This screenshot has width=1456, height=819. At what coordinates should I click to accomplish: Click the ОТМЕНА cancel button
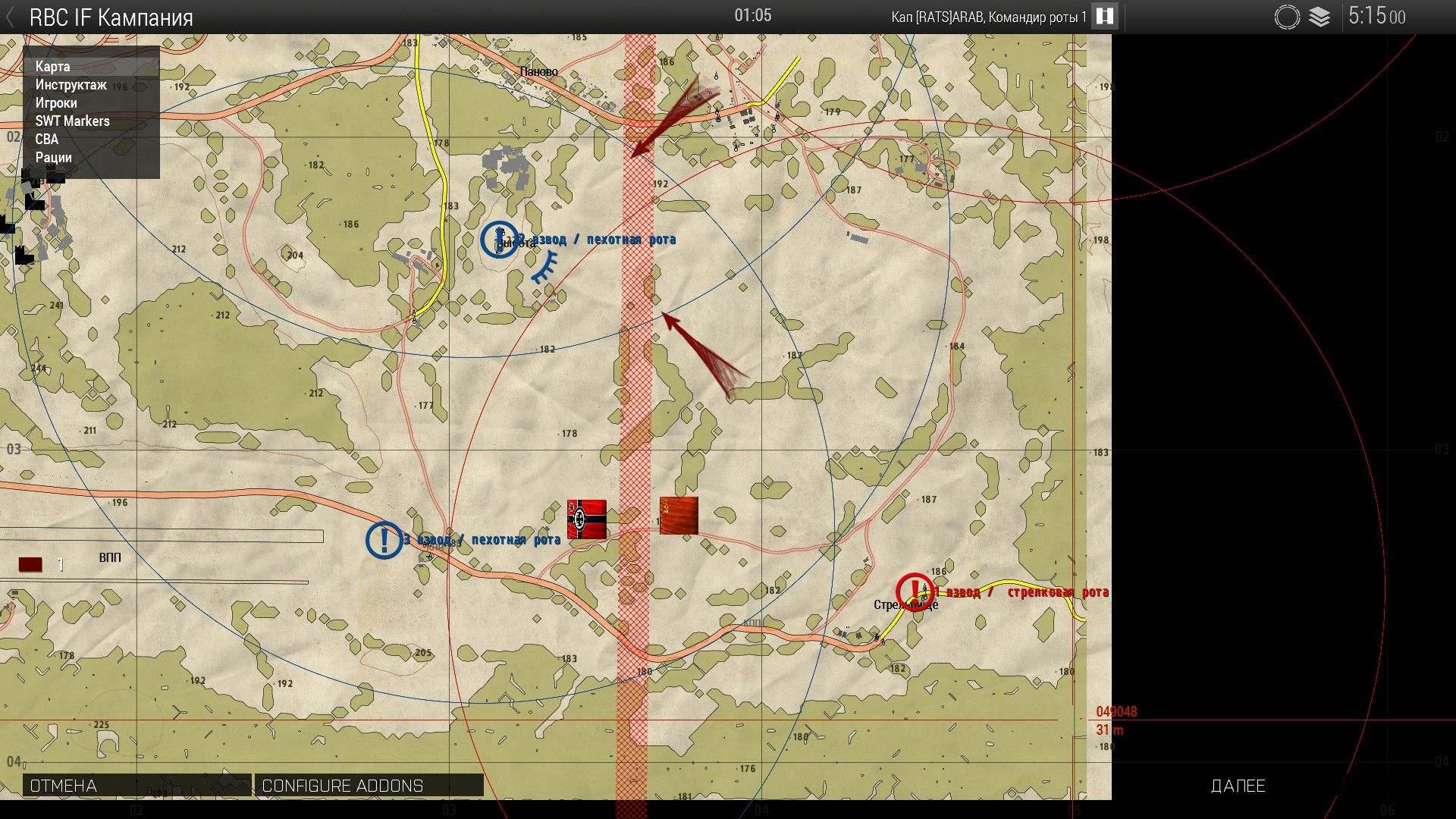[x=136, y=786]
